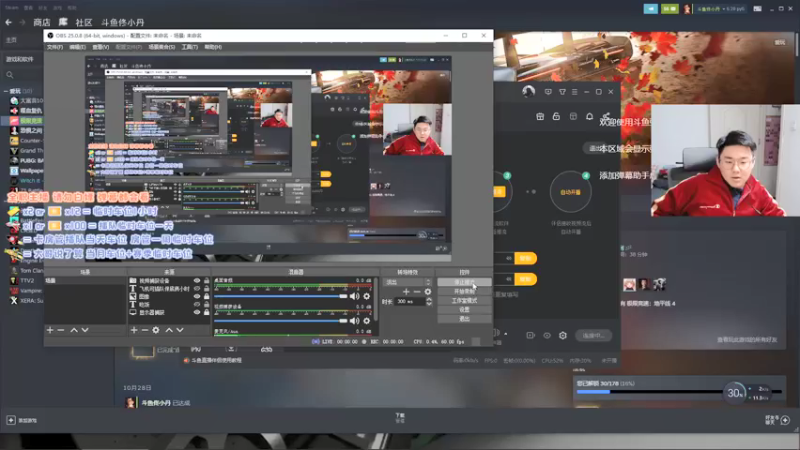Open the 帮助(H) menu in OBS

(213, 47)
